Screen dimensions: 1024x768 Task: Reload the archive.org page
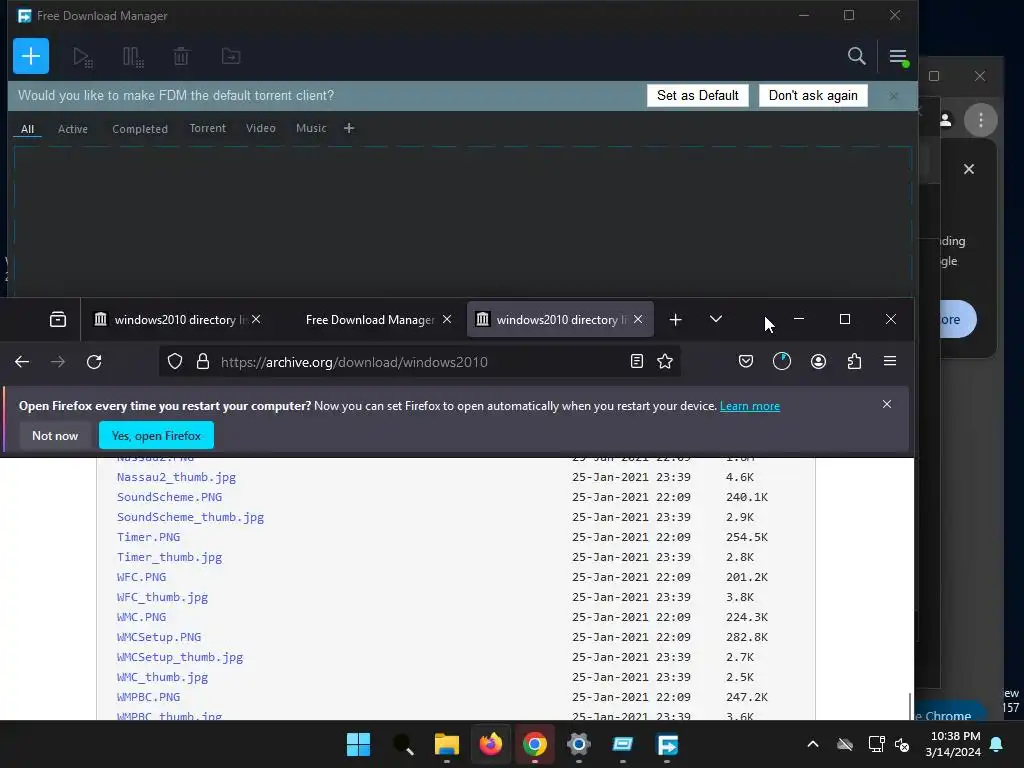point(94,362)
